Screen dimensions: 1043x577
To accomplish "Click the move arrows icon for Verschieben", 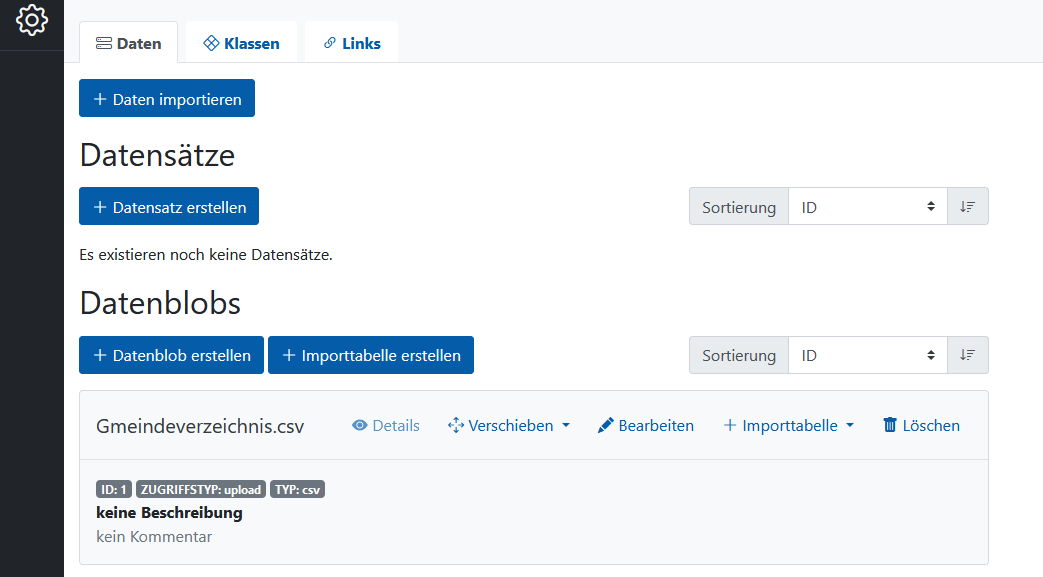I will click(x=456, y=425).
